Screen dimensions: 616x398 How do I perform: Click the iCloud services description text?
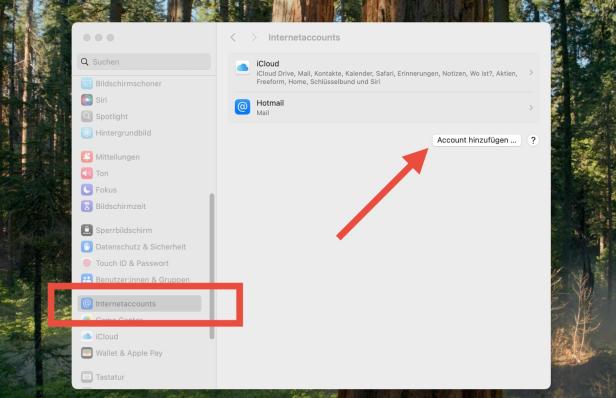pyautogui.click(x=387, y=77)
